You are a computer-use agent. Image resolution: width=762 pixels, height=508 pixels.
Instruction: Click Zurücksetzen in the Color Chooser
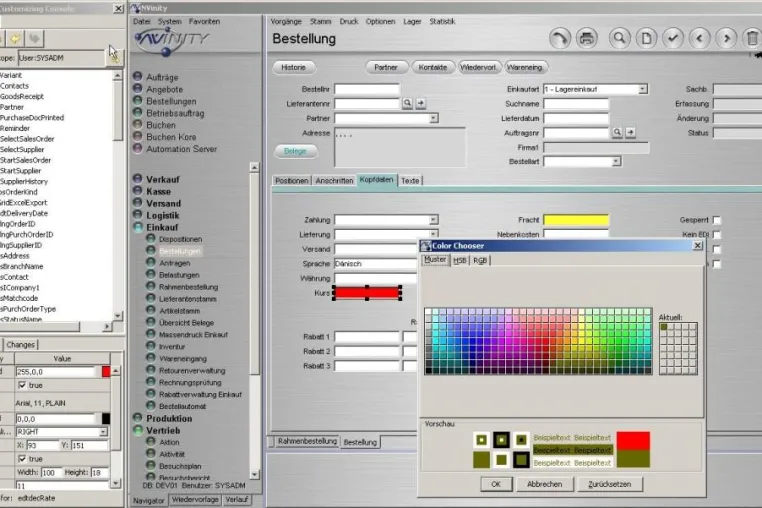pos(609,484)
